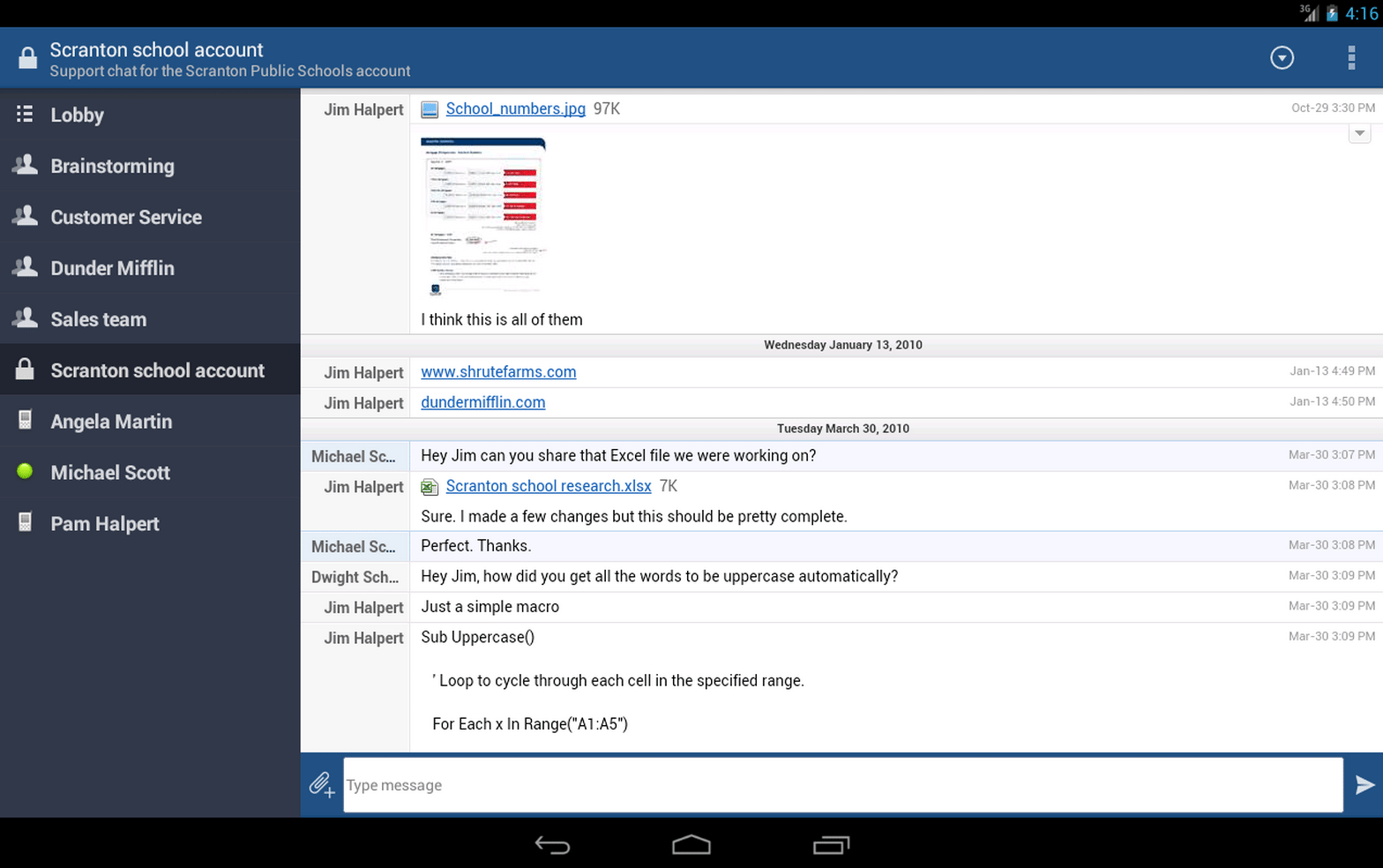The height and width of the screenshot is (868, 1383).
Task: View the School_numbers image thumbnail
Action: [483, 215]
